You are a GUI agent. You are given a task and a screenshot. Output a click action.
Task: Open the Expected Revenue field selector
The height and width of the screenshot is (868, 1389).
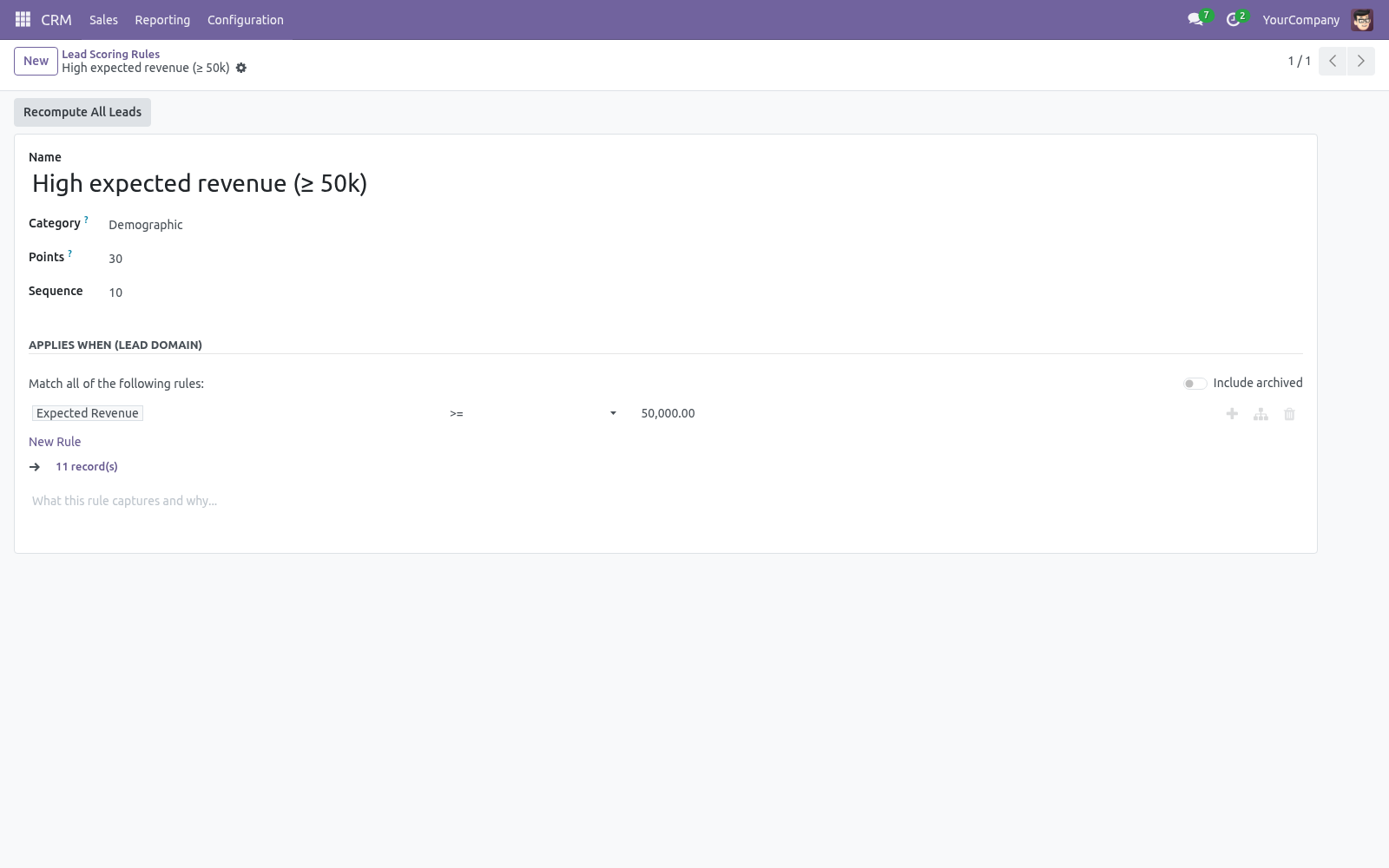click(x=88, y=413)
